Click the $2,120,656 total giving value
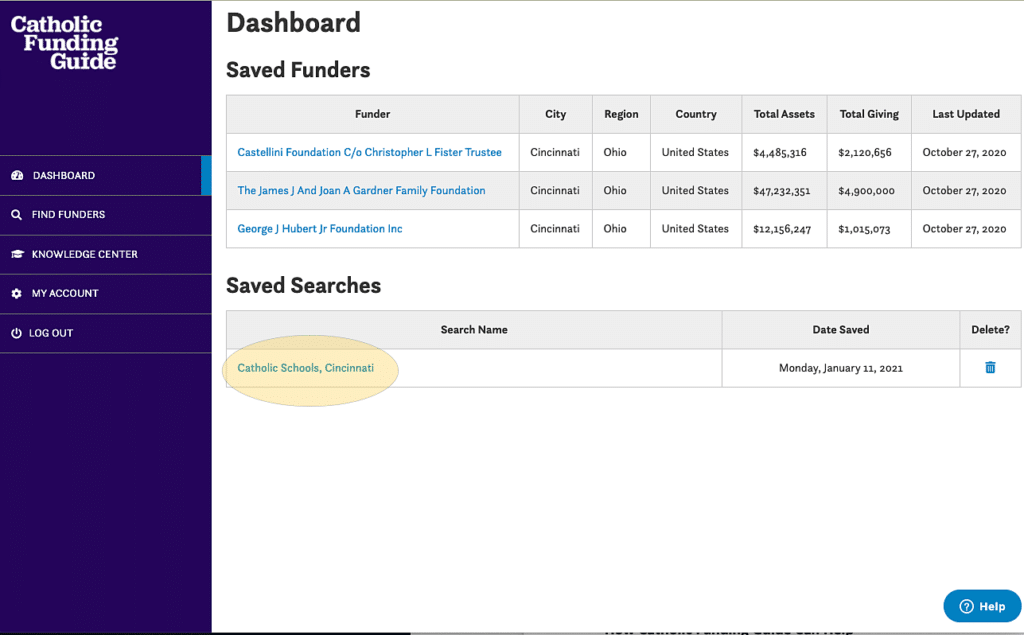The image size is (1024, 635). click(x=865, y=152)
